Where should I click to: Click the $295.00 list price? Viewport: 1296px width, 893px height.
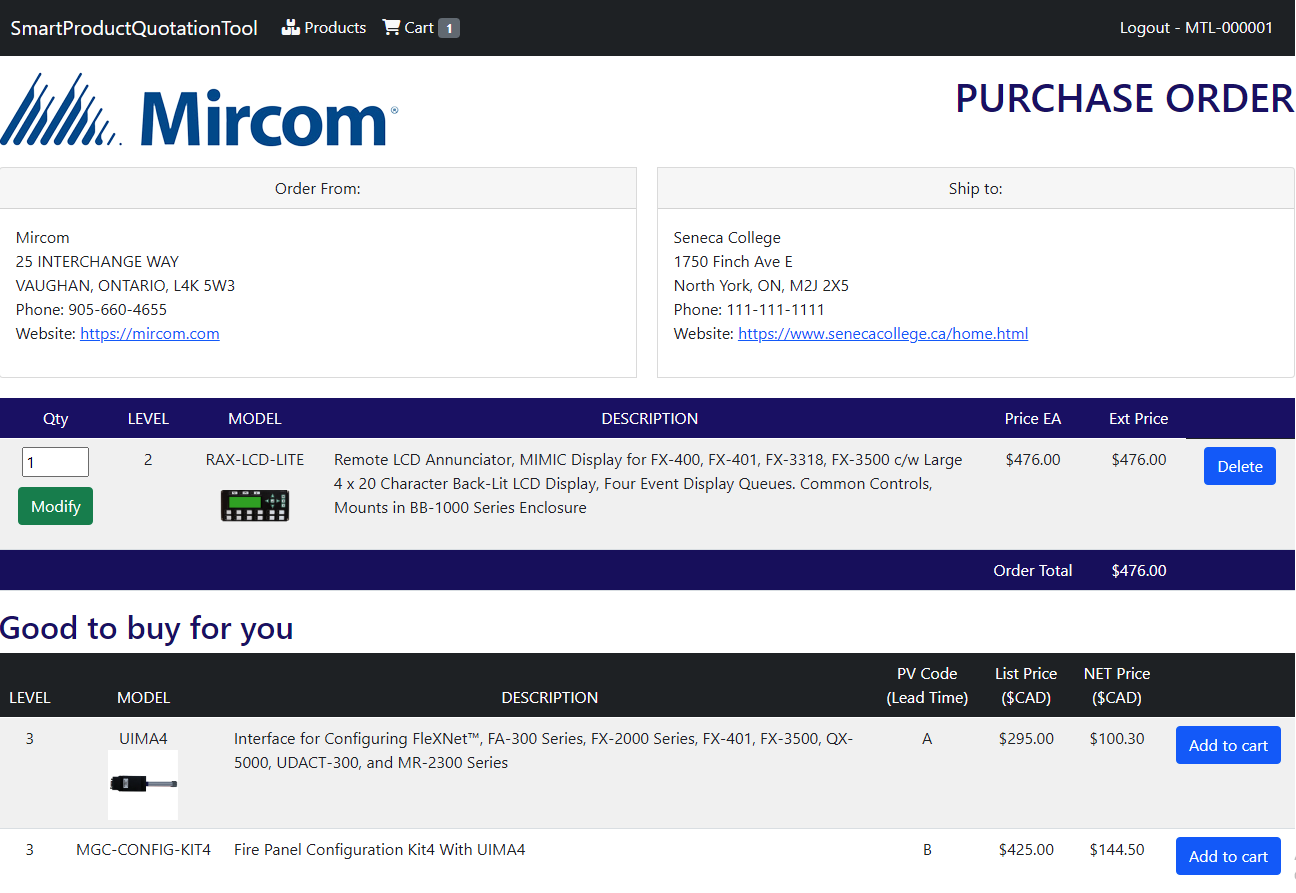coord(1026,739)
